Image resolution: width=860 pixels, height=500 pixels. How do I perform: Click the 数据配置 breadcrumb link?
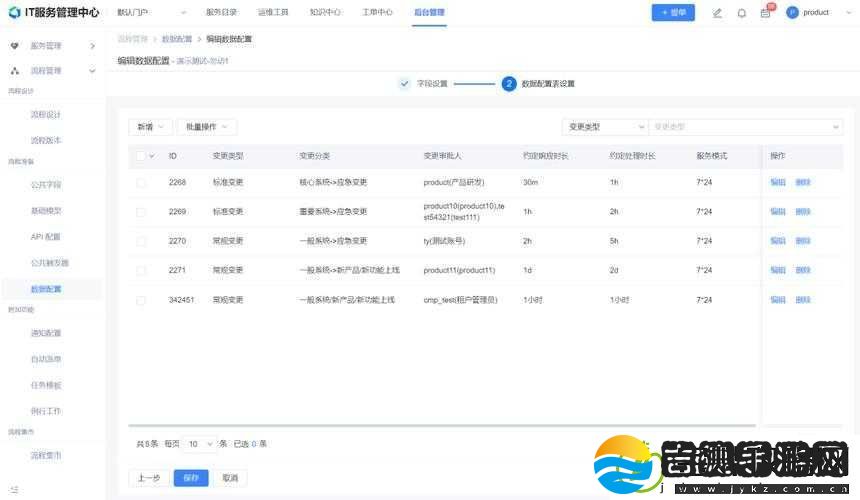pos(177,39)
